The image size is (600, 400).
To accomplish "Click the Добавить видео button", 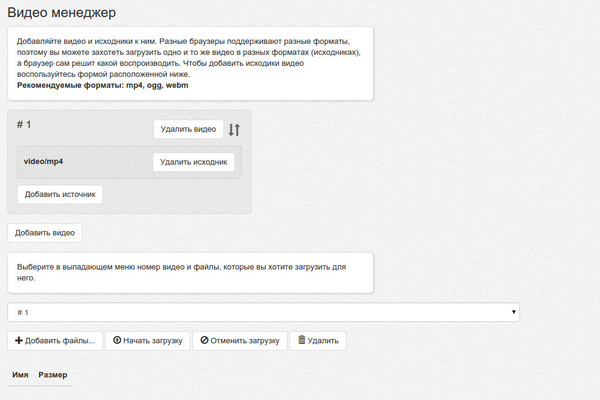I will [x=45, y=232].
